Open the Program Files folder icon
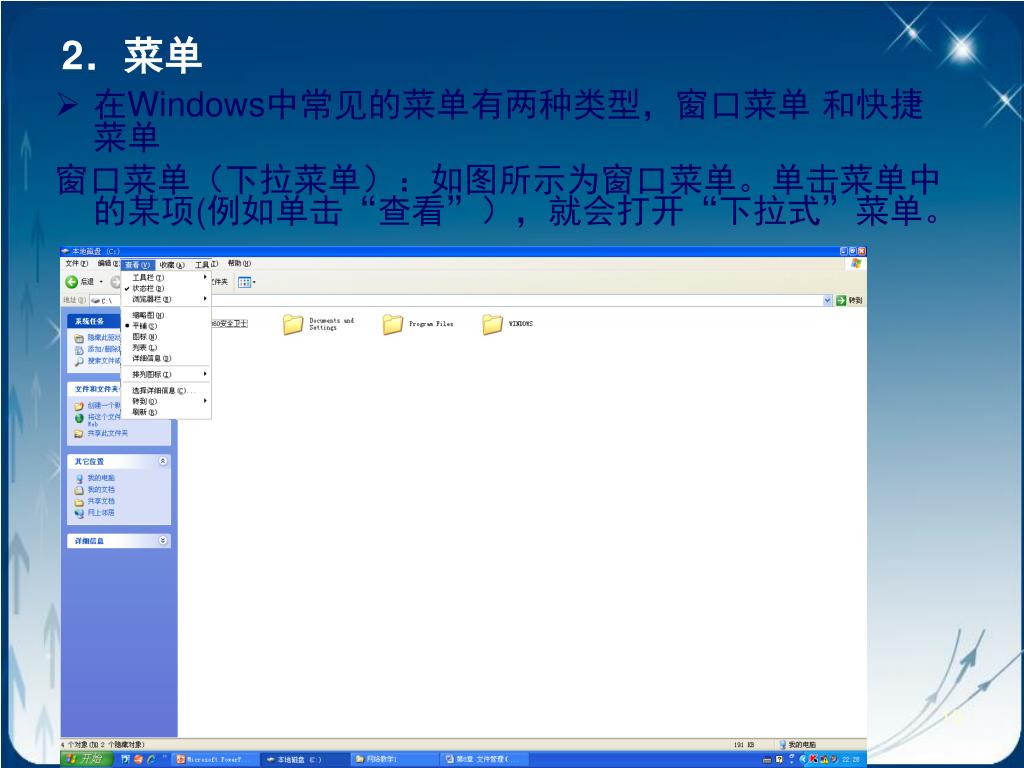1024x768 pixels. tap(392, 324)
